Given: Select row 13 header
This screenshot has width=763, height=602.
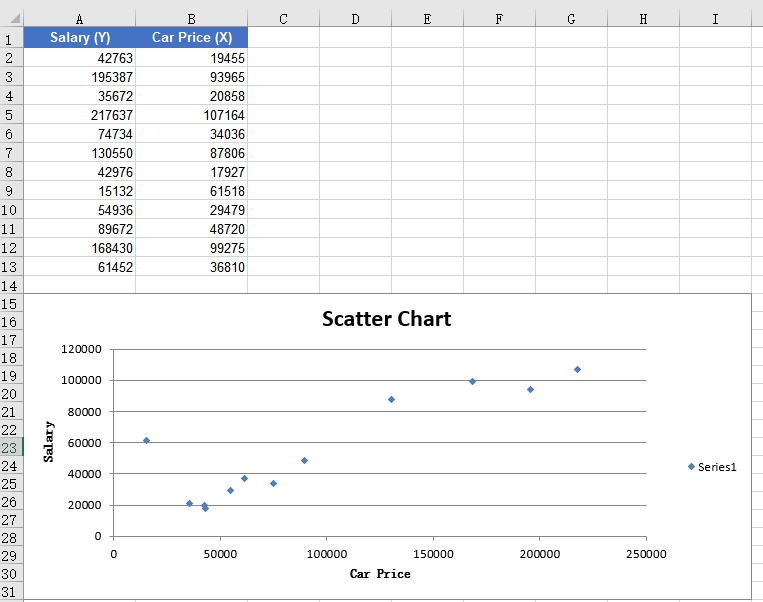Looking at the screenshot, I should coord(11,267).
